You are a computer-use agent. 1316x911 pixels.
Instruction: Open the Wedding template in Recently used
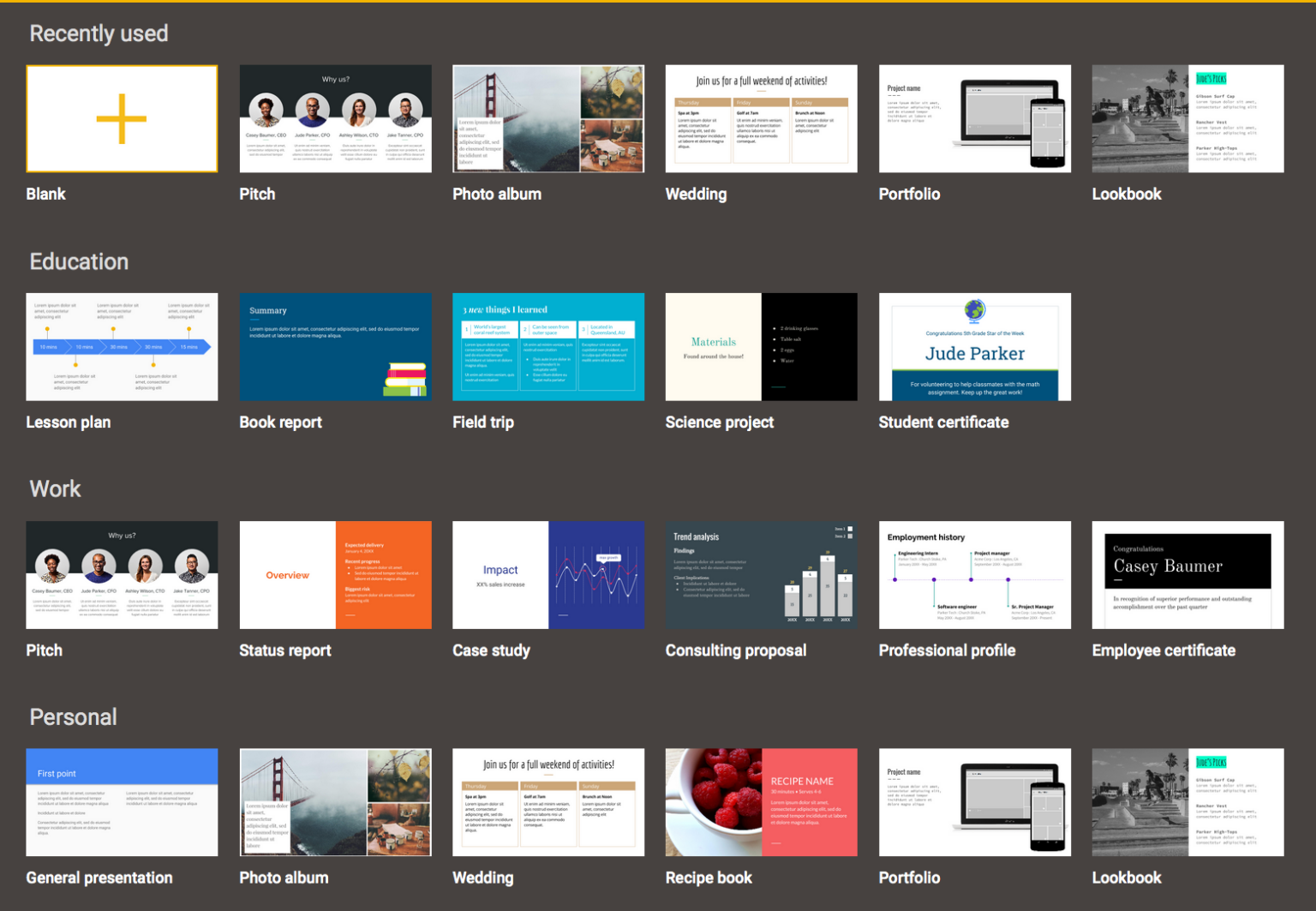761,118
